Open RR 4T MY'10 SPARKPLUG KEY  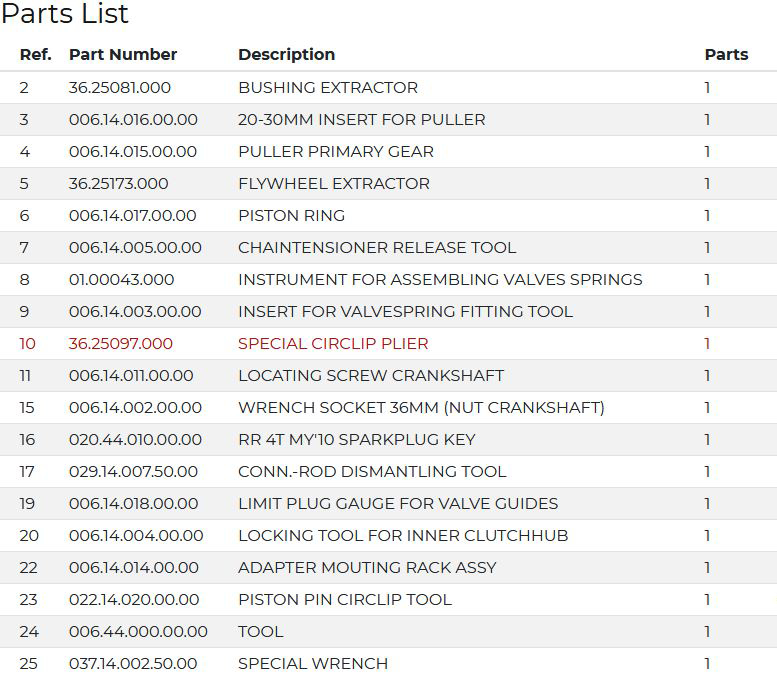click(x=357, y=440)
